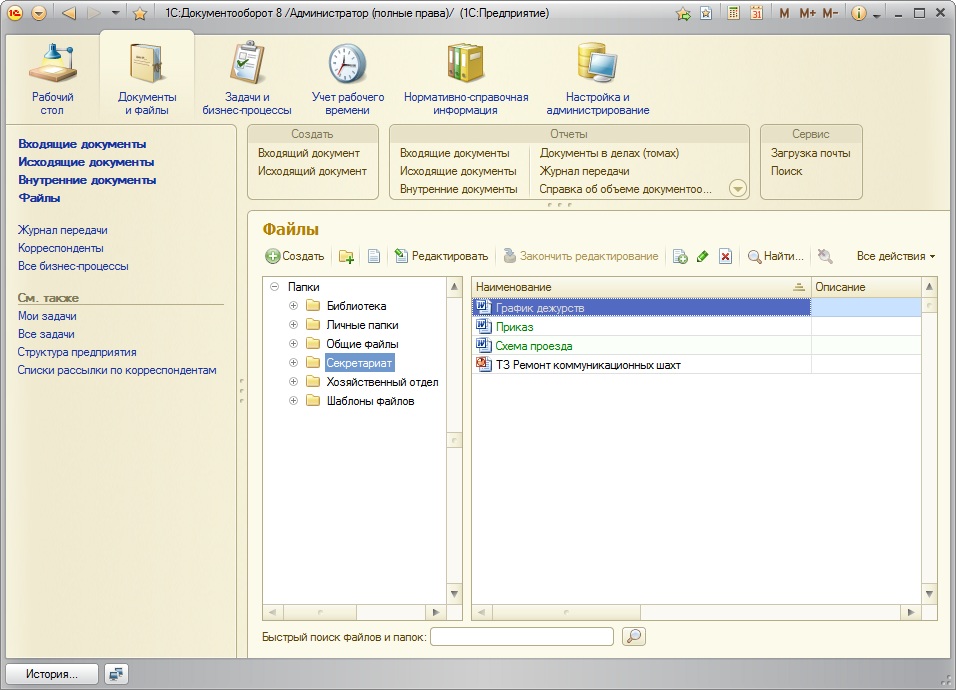Open the windows list icon beside History
Screen dimensions: 956x690
(x=117, y=674)
